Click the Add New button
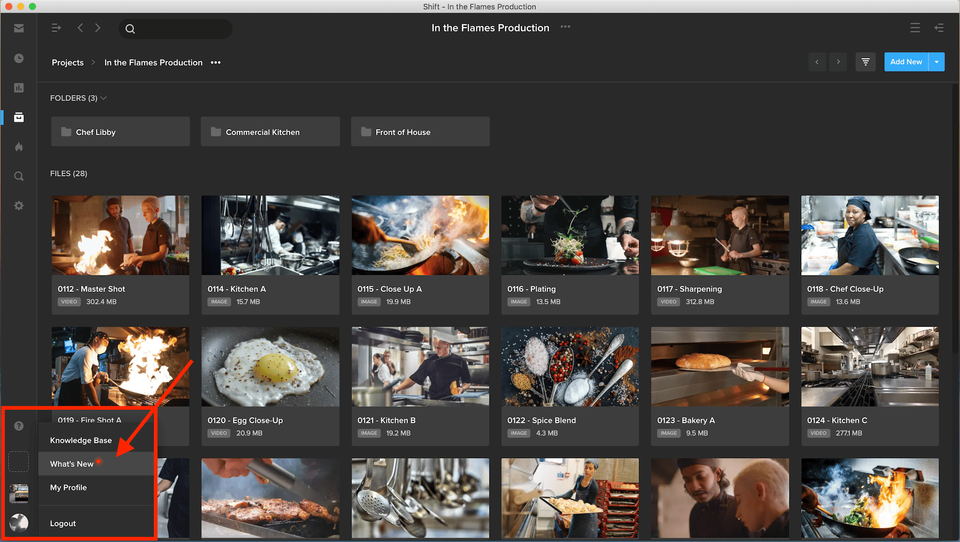The image size is (960, 542). (x=906, y=62)
